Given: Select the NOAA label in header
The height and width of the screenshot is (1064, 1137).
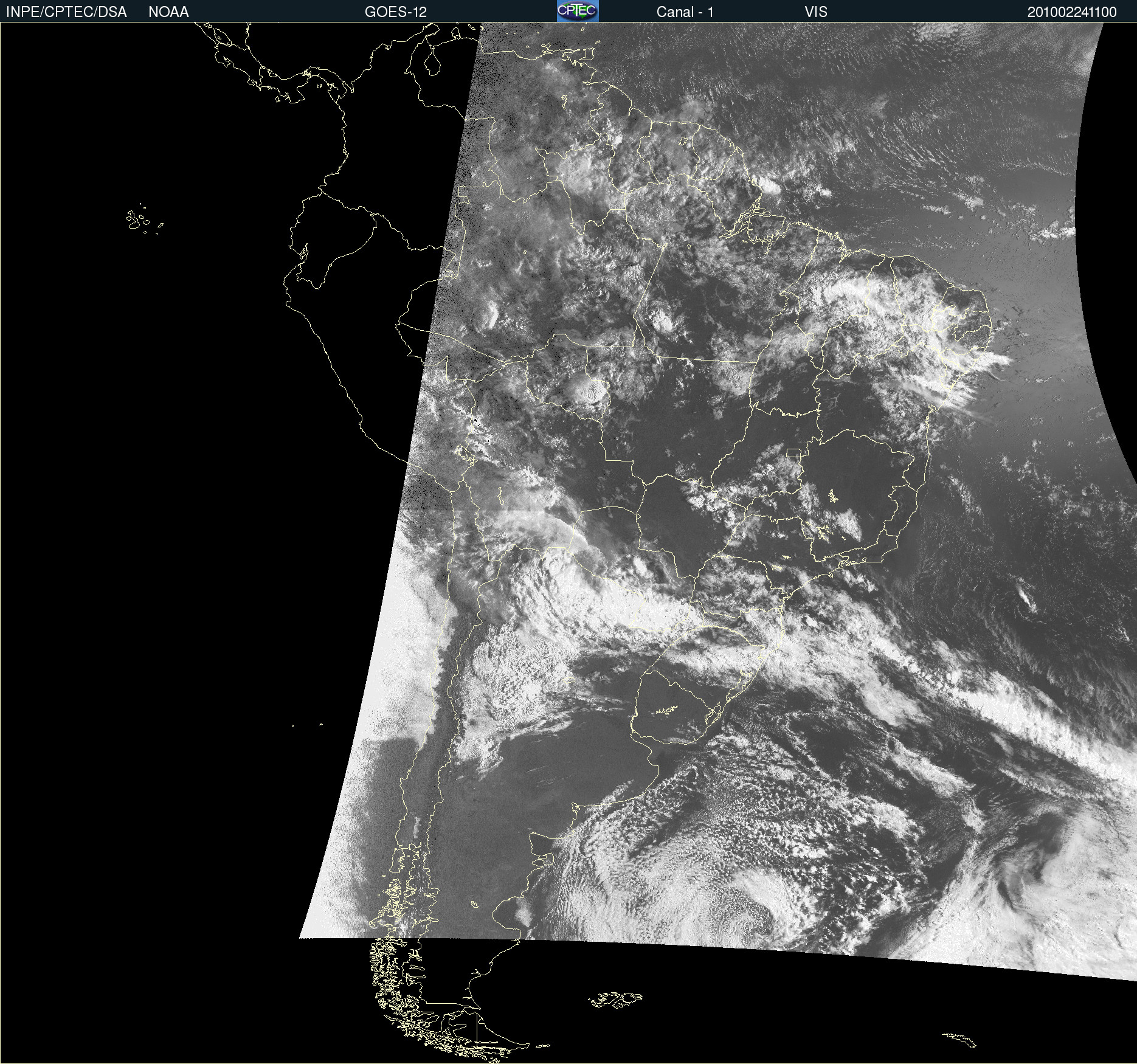Looking at the screenshot, I should tap(168, 12).
